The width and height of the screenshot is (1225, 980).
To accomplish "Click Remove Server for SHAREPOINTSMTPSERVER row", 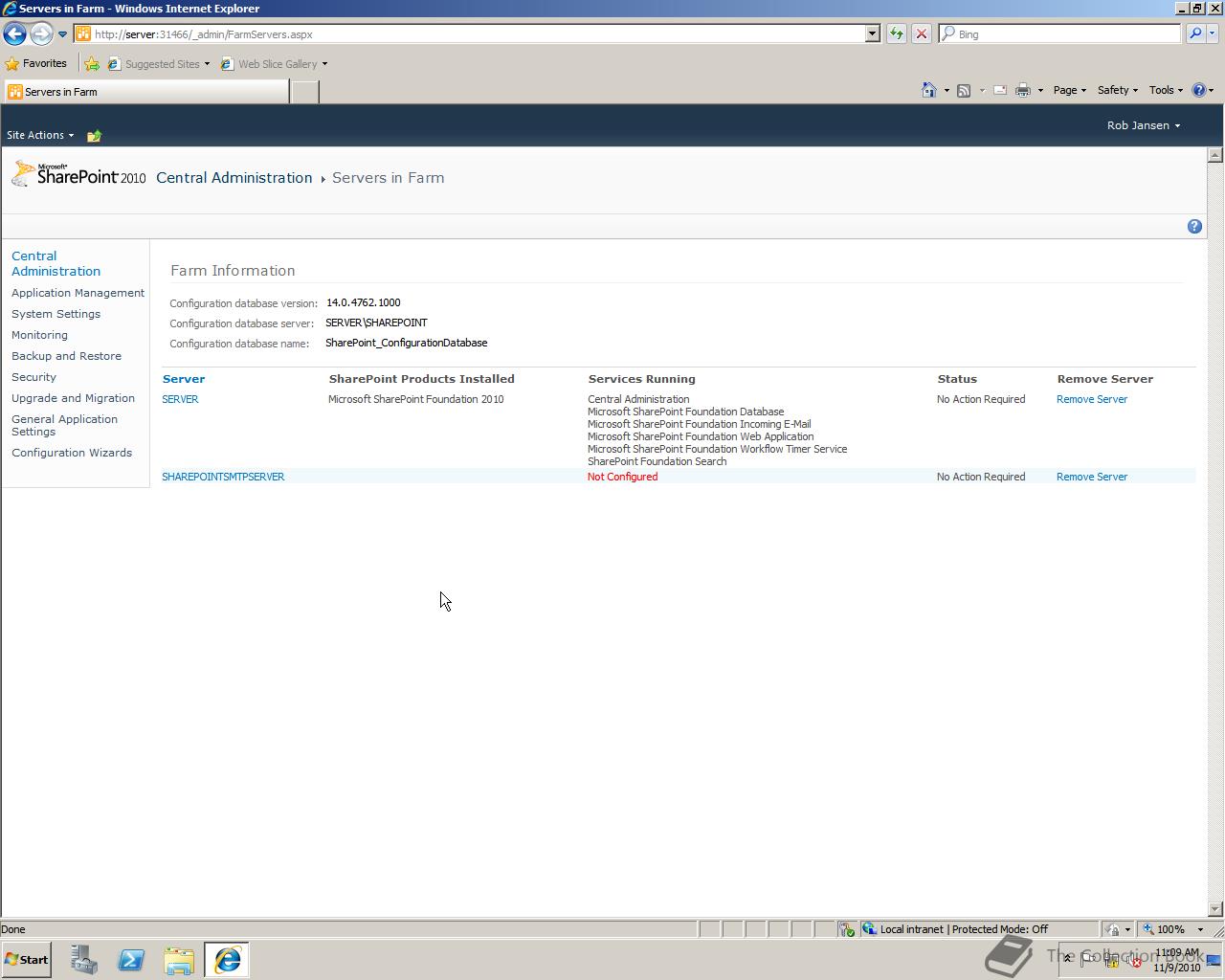I will (1092, 477).
